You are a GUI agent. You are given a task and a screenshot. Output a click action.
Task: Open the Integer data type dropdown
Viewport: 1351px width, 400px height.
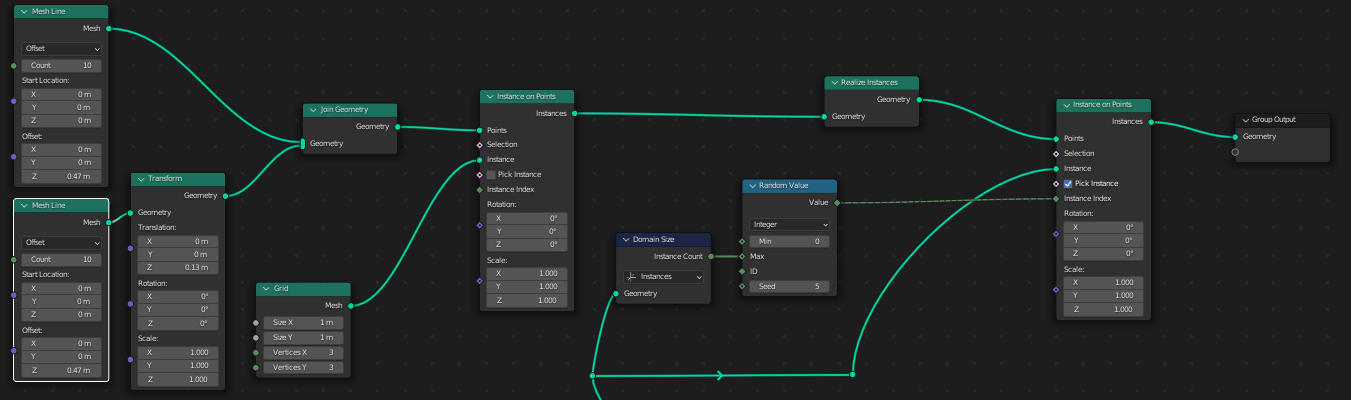(x=789, y=224)
